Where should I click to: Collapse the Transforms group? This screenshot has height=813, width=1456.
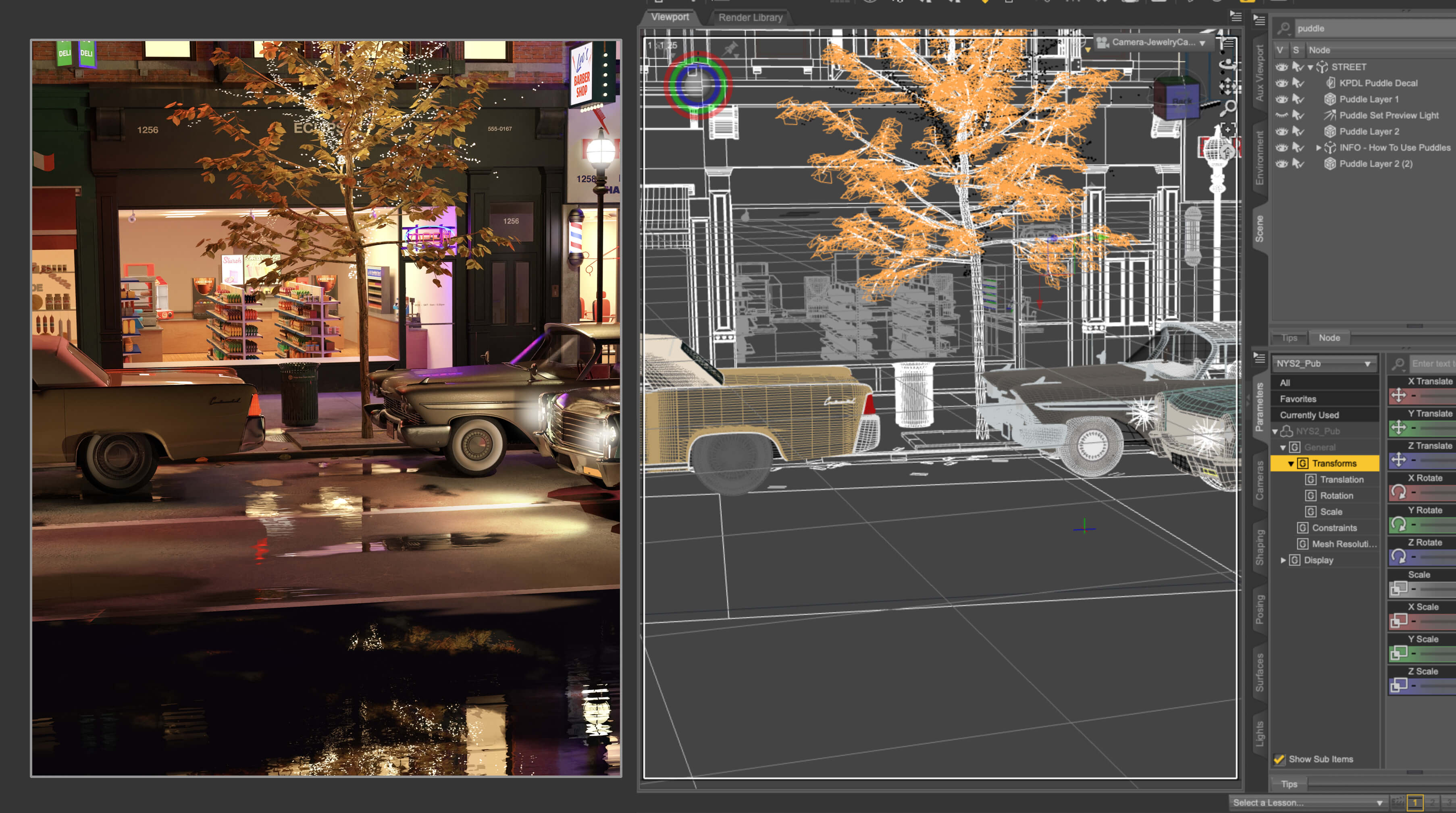[1291, 463]
